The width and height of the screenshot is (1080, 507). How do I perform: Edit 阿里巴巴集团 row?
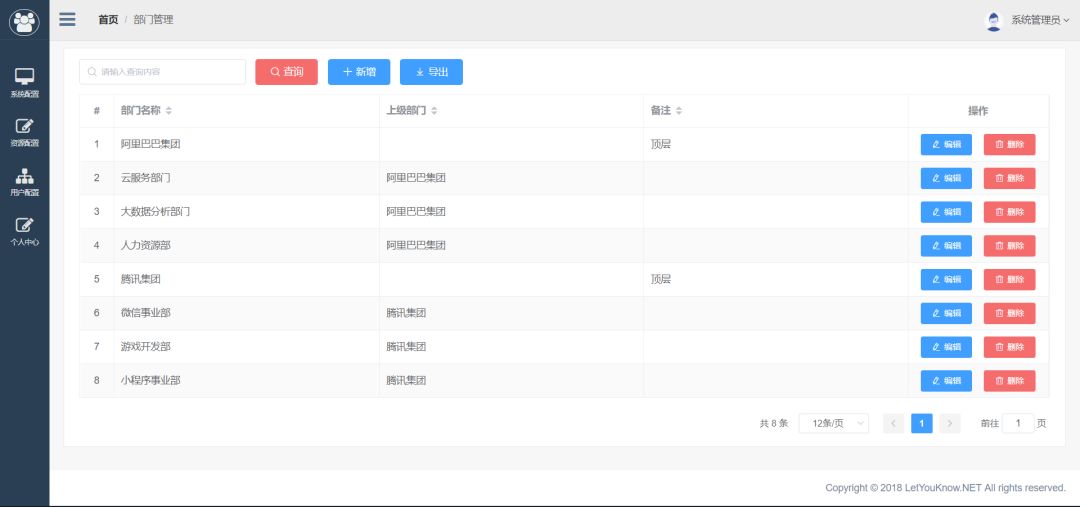(x=946, y=145)
